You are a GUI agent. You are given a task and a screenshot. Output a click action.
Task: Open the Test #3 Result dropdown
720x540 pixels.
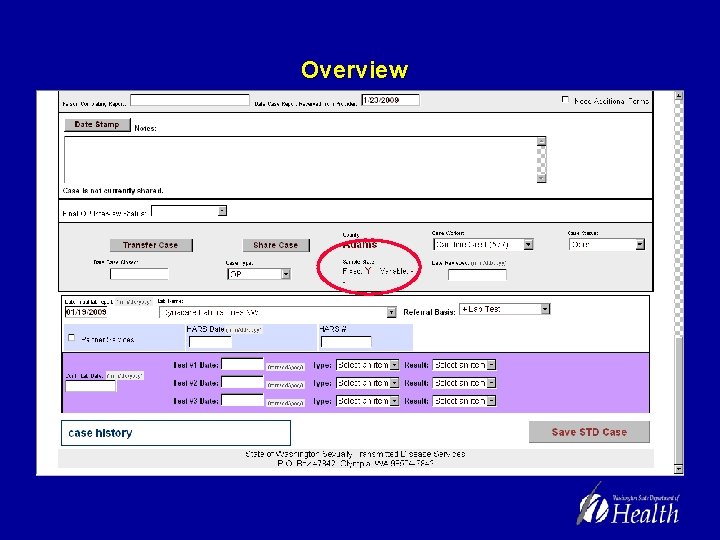tap(464, 401)
